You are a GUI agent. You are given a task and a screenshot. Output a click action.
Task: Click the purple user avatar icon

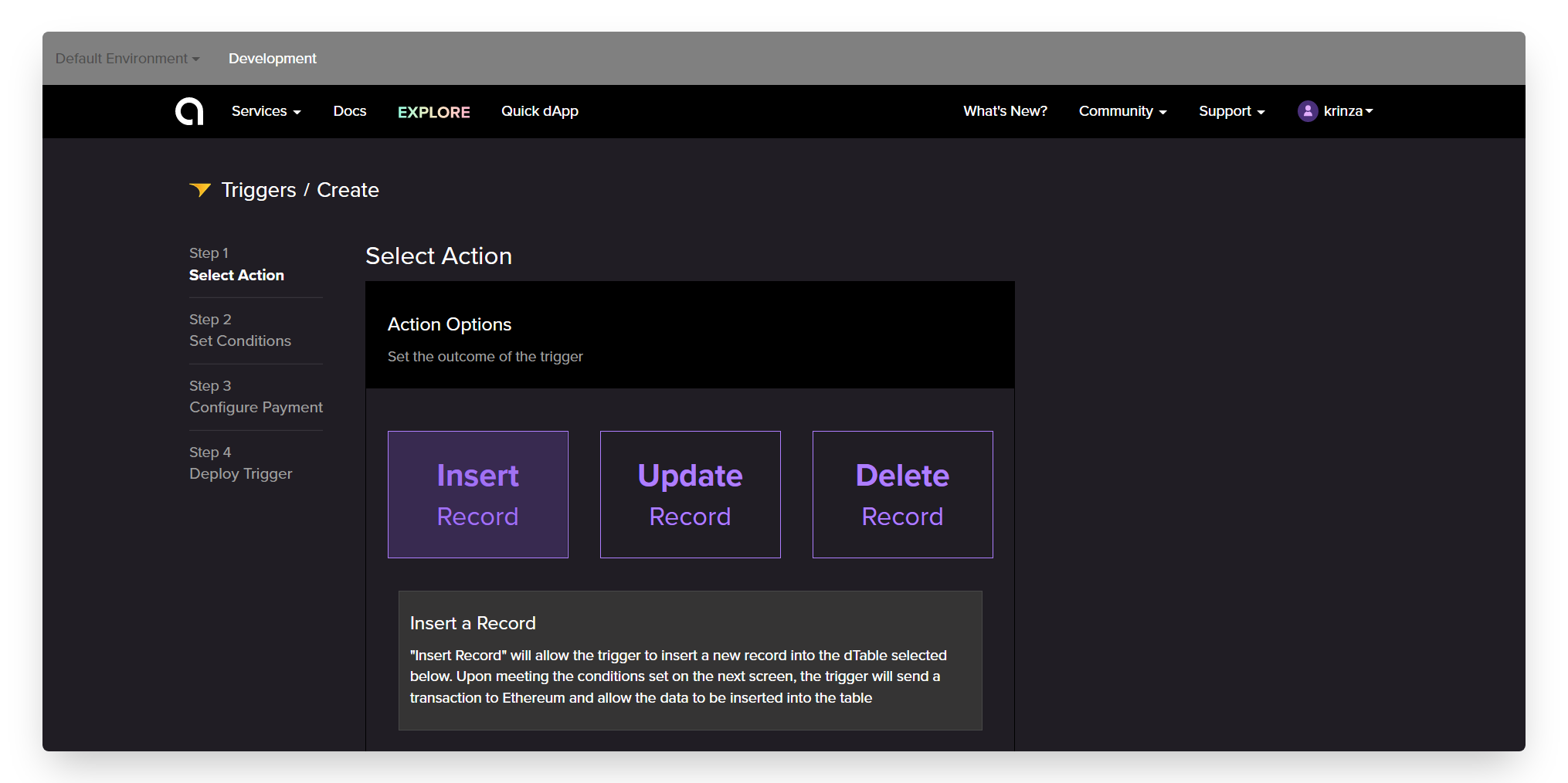tap(1307, 111)
